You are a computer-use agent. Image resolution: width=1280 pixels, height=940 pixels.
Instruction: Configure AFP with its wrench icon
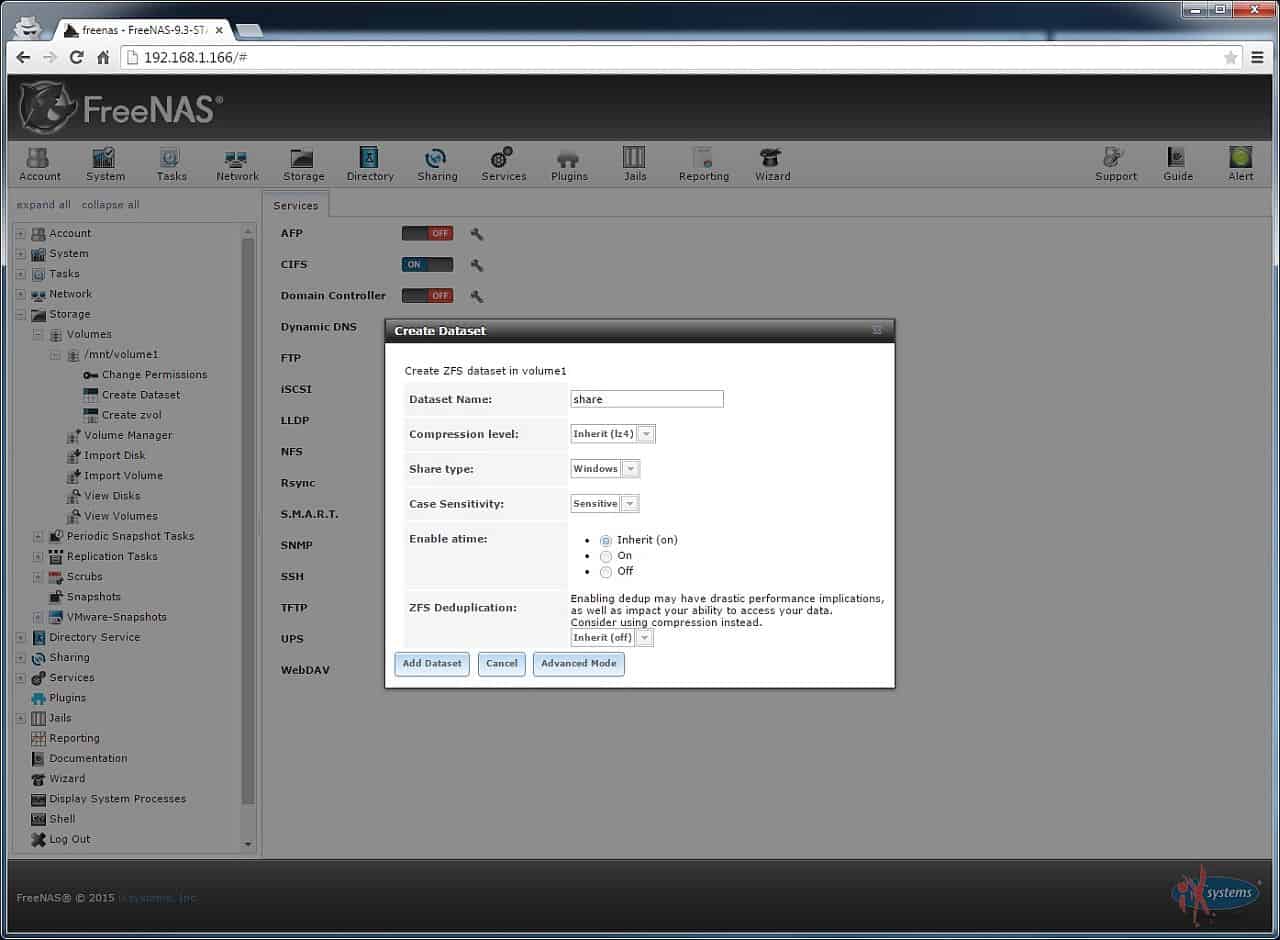click(x=477, y=234)
